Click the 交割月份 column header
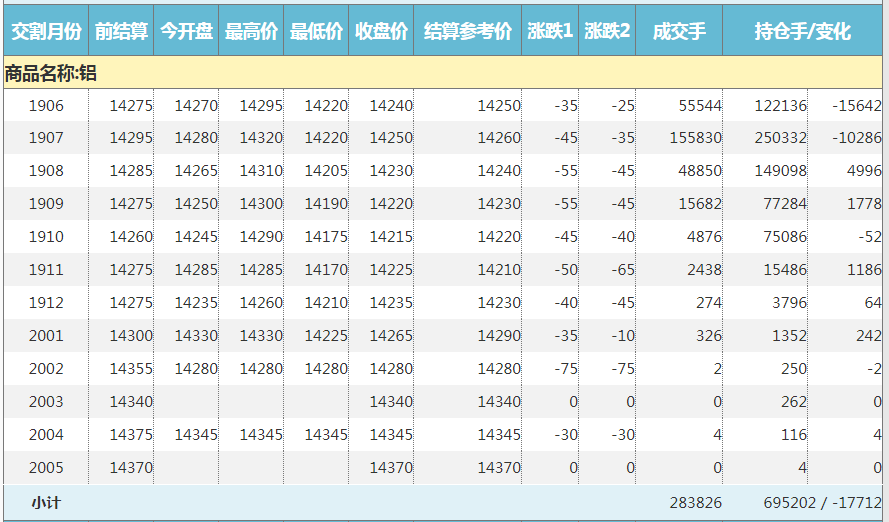This screenshot has width=889, height=522. (x=45, y=32)
